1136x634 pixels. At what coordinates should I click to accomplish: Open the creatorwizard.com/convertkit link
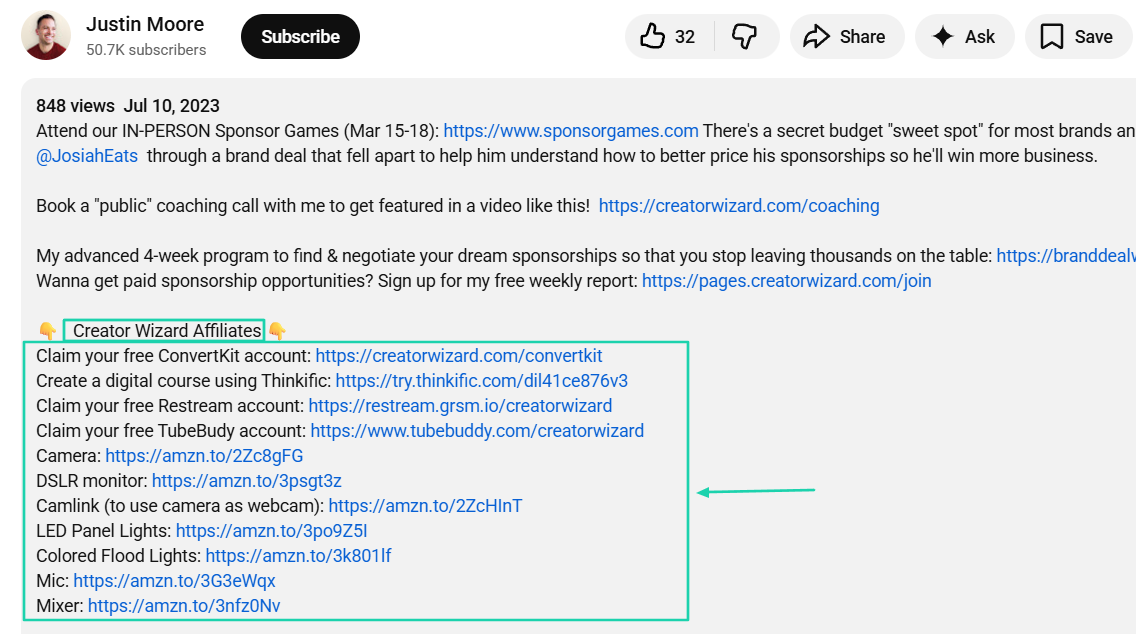[x=459, y=356]
